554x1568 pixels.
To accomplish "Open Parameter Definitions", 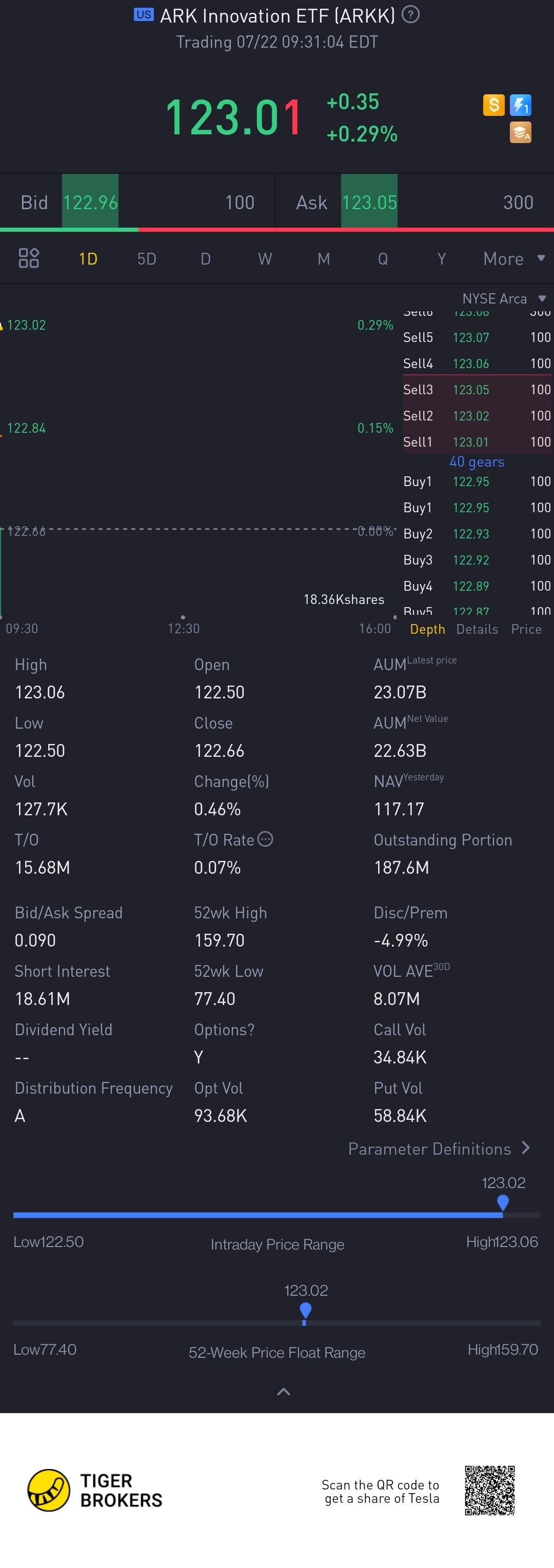I will pyautogui.click(x=439, y=1149).
